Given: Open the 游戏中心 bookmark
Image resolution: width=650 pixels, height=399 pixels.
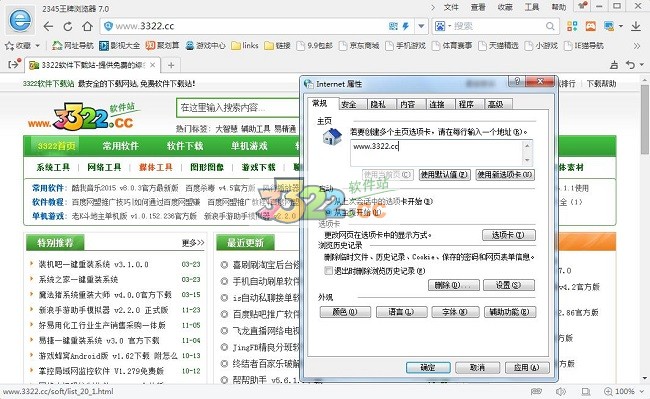Looking at the screenshot, I should pos(205,46).
